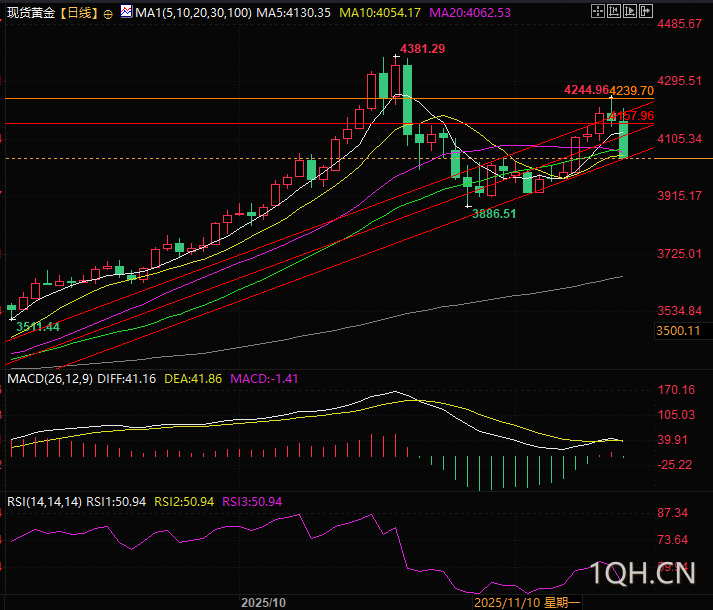Click the red 4157.96 line label
This screenshot has width=713, height=610.
[632, 116]
